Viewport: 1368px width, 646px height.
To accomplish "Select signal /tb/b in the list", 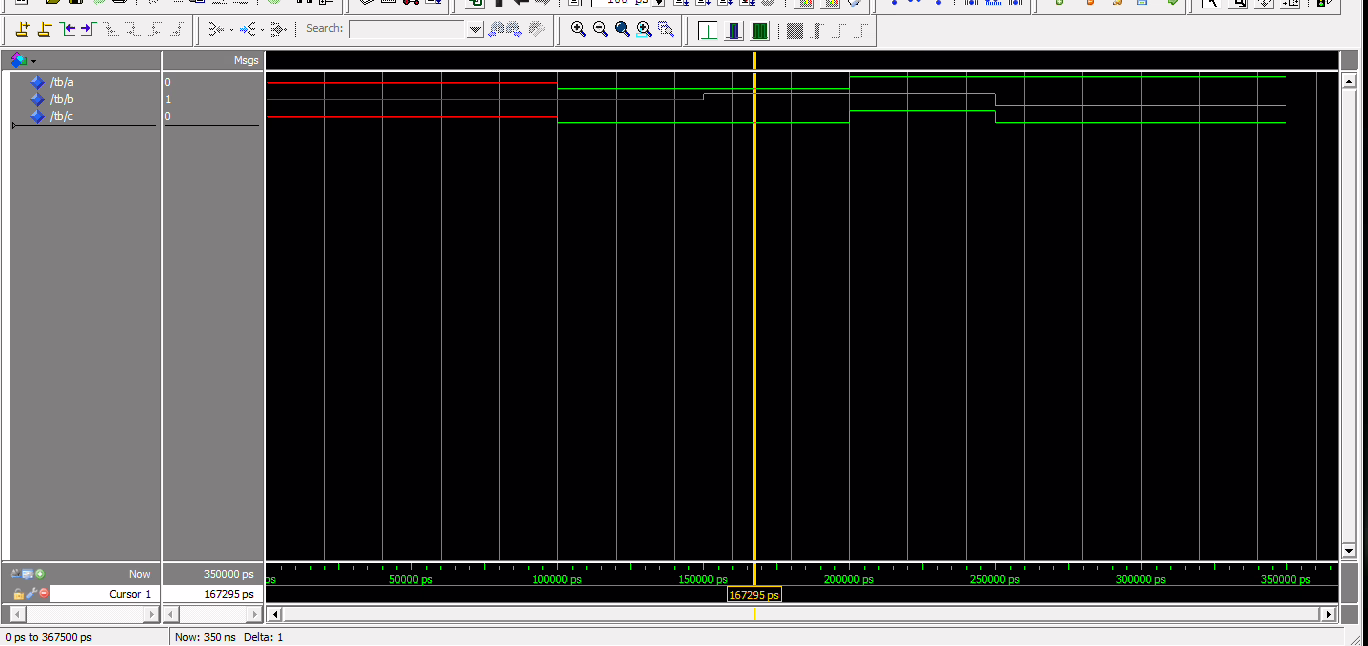I will (x=62, y=99).
